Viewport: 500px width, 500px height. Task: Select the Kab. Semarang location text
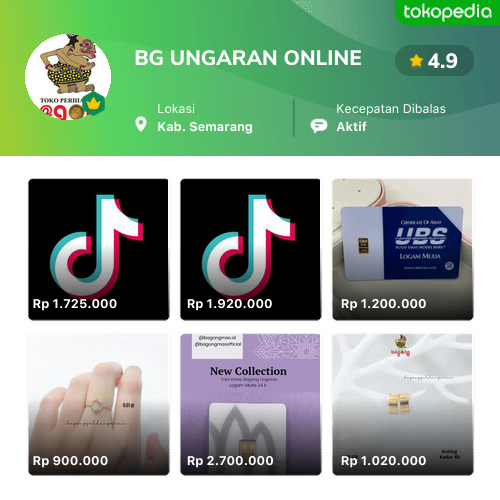click(x=205, y=127)
